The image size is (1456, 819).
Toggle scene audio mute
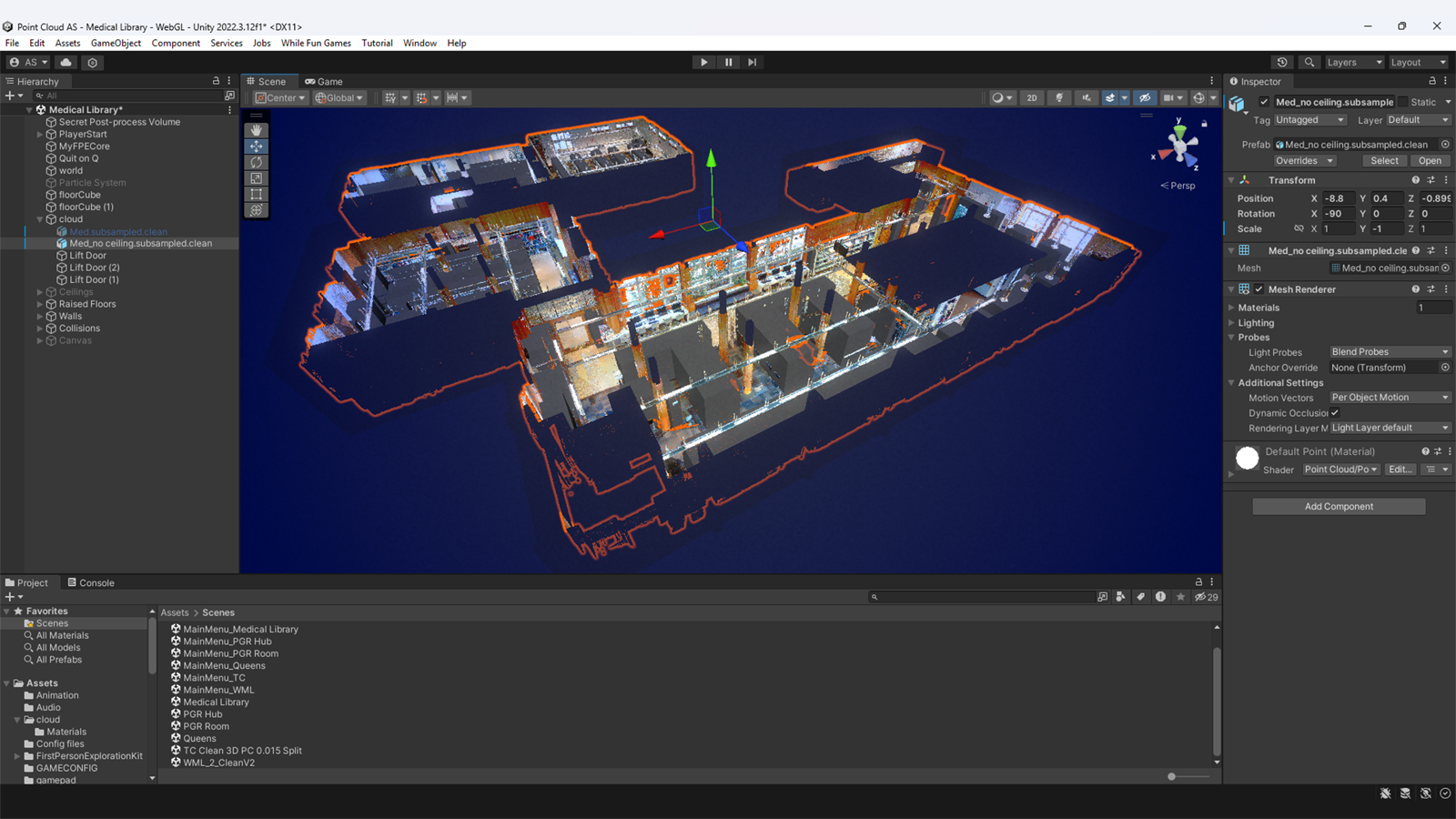pyautogui.click(x=1087, y=98)
